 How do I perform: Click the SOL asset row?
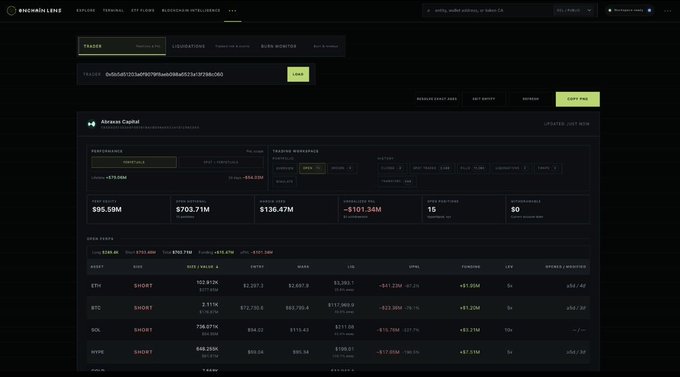338,330
